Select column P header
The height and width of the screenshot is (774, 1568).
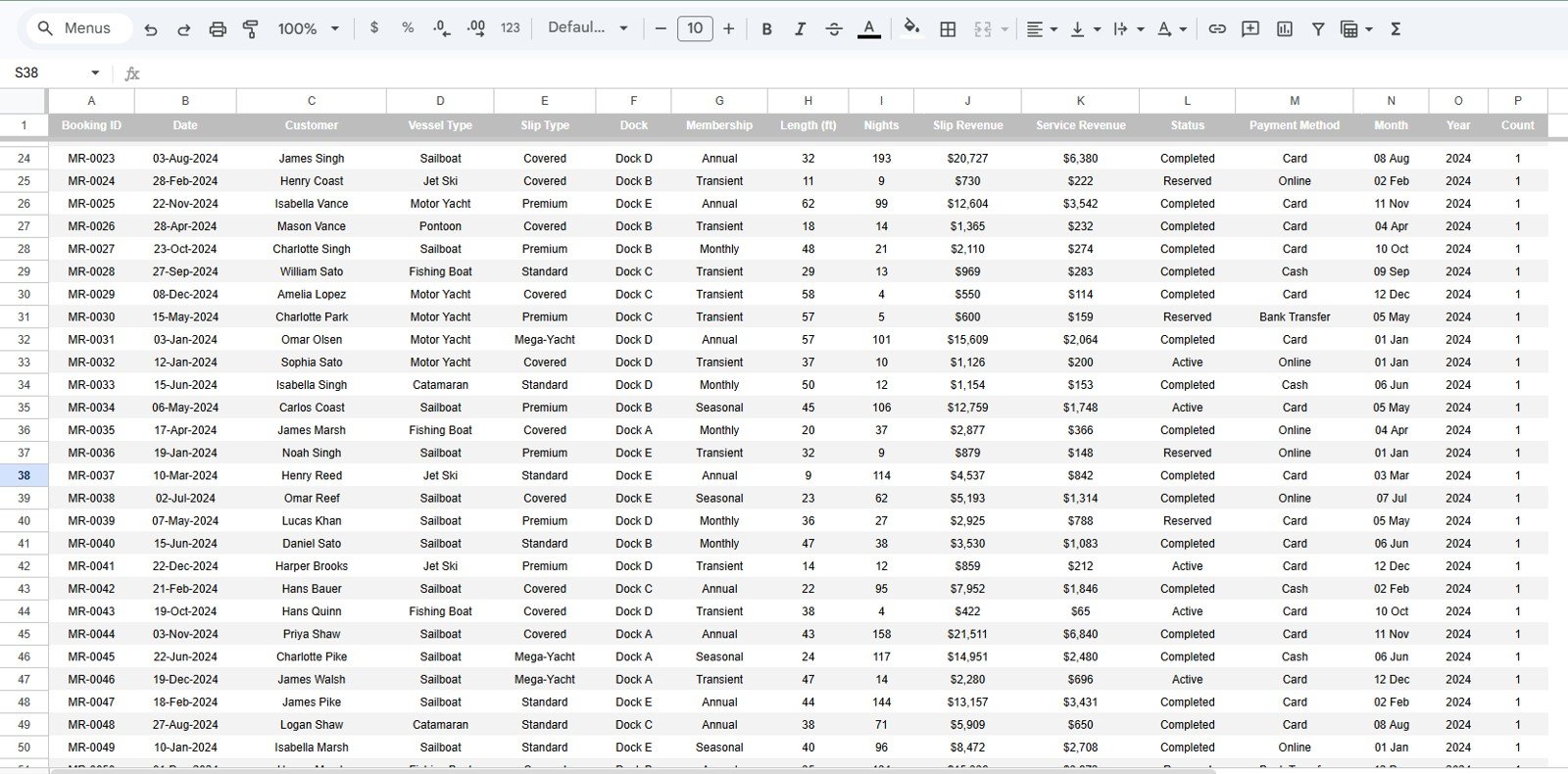pos(1517,100)
